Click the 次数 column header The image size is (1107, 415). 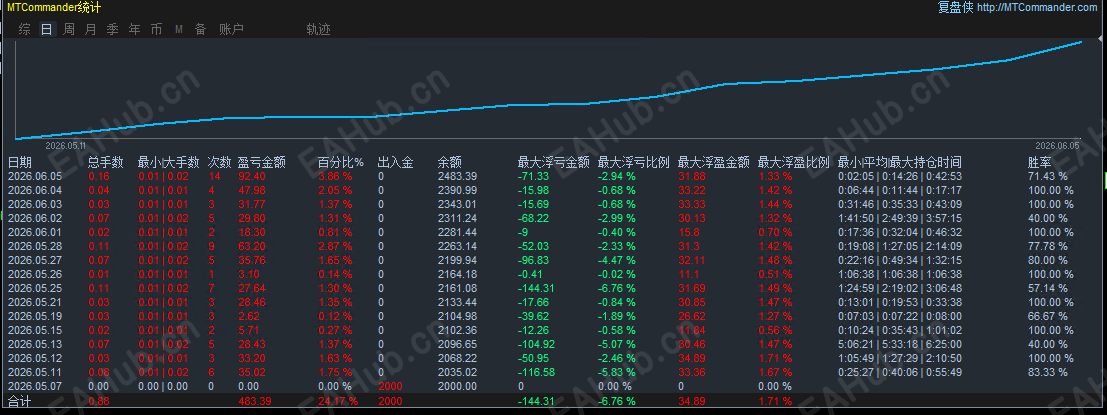pos(220,163)
